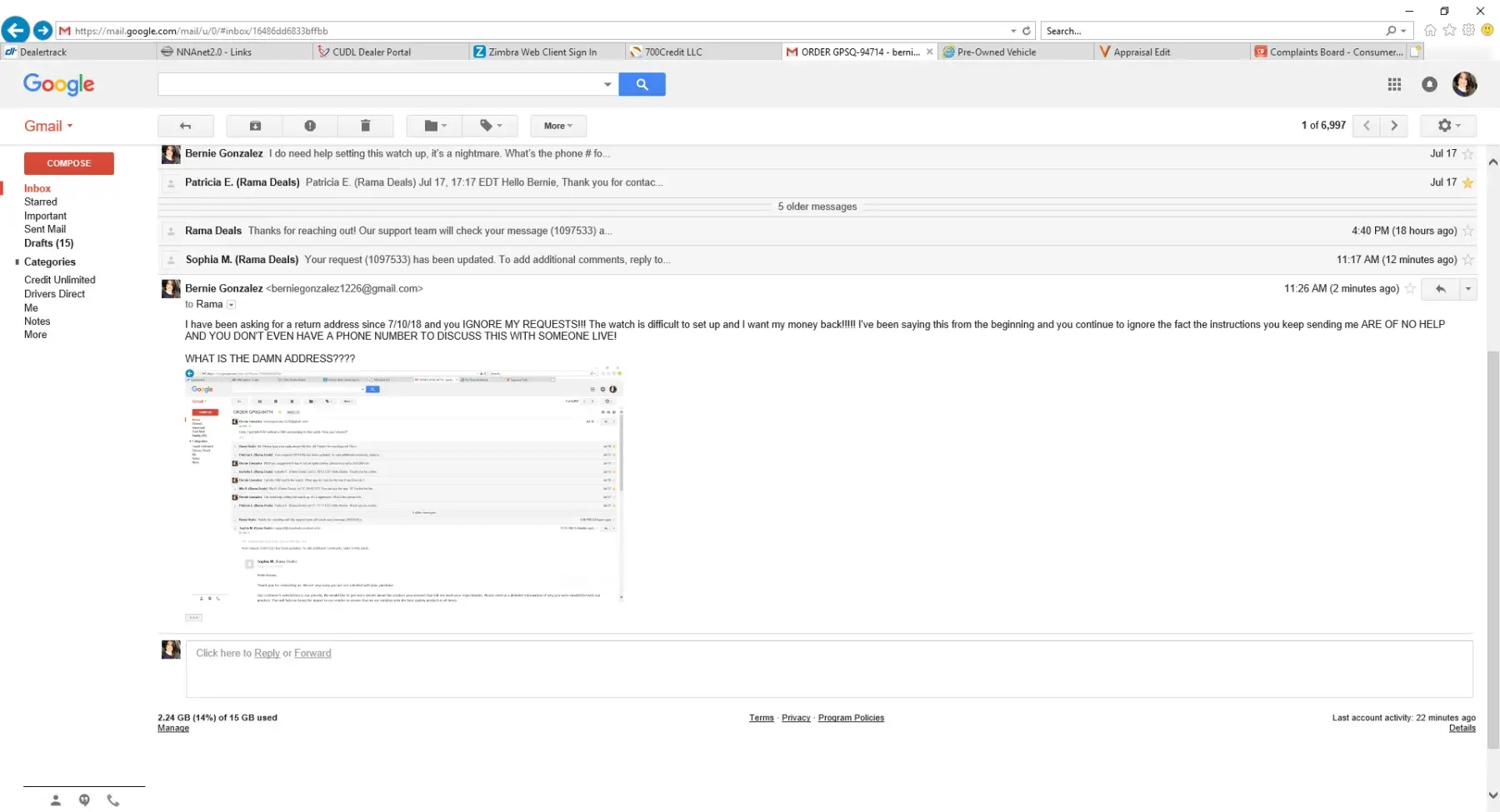Click the smiley feedback icon
The image size is (1500, 812).
click(1487, 30)
